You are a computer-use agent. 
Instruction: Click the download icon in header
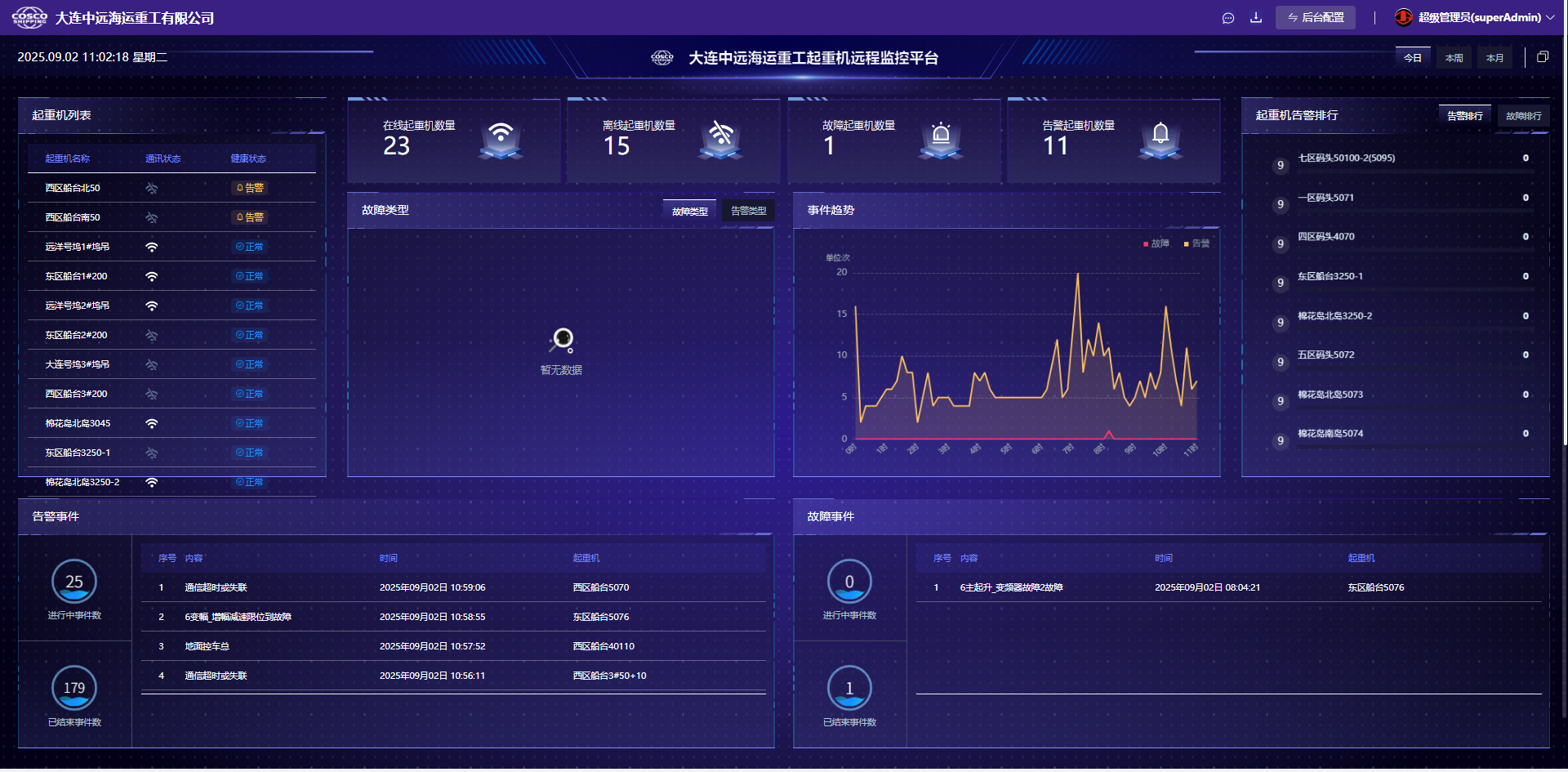pyautogui.click(x=1256, y=18)
